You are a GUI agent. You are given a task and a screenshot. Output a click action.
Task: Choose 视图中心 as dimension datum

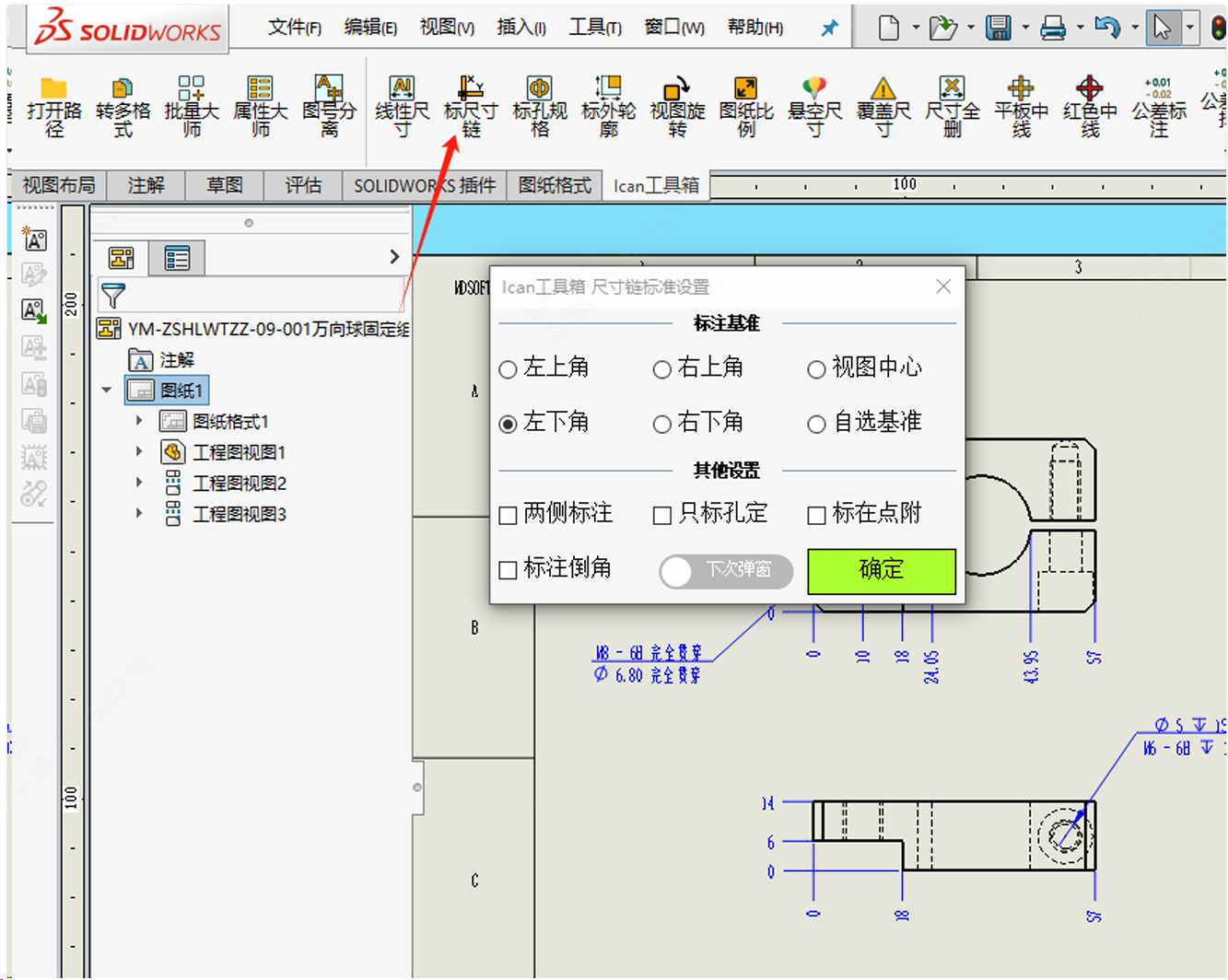816,369
